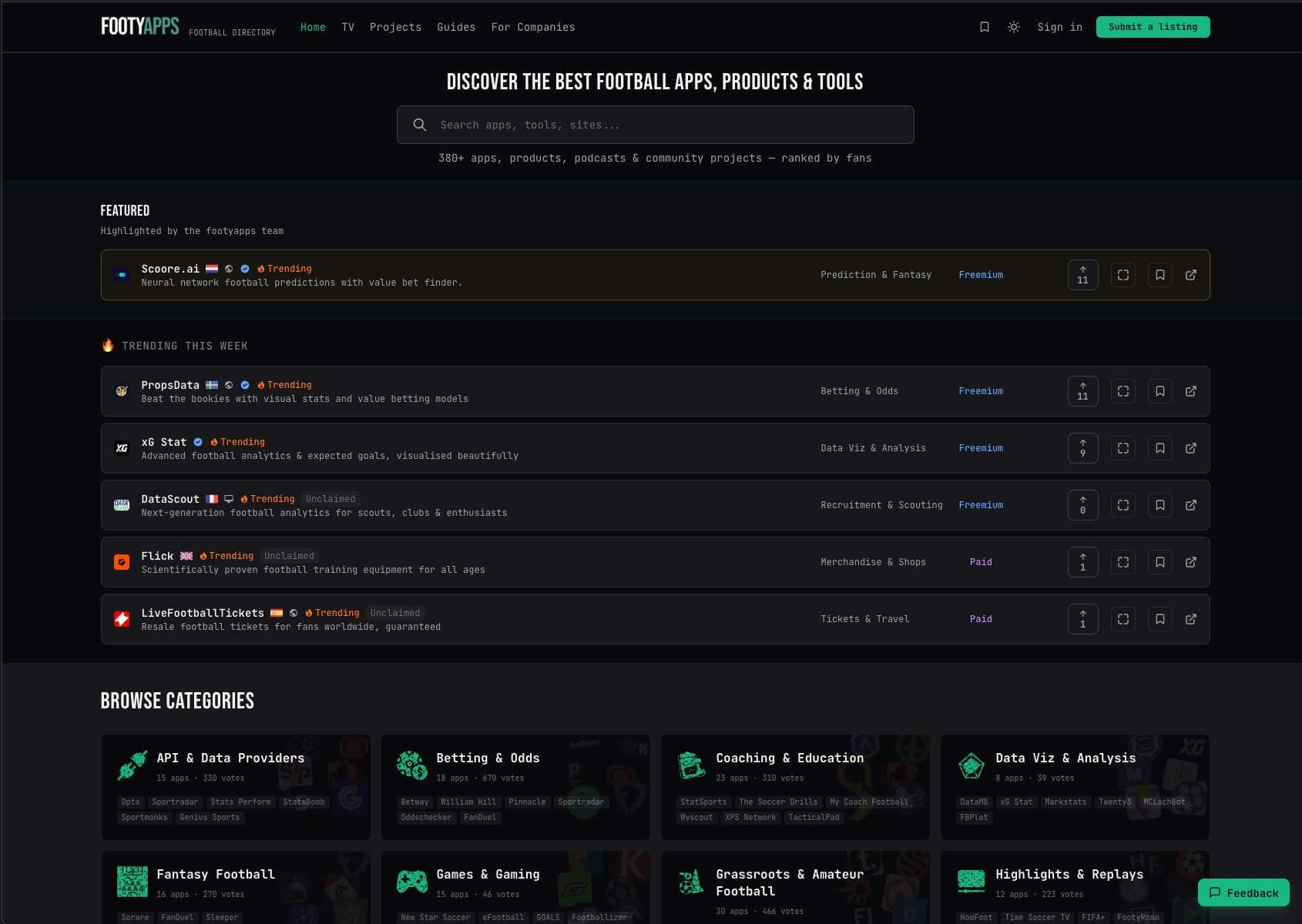Focus the search apps input field

click(655, 125)
